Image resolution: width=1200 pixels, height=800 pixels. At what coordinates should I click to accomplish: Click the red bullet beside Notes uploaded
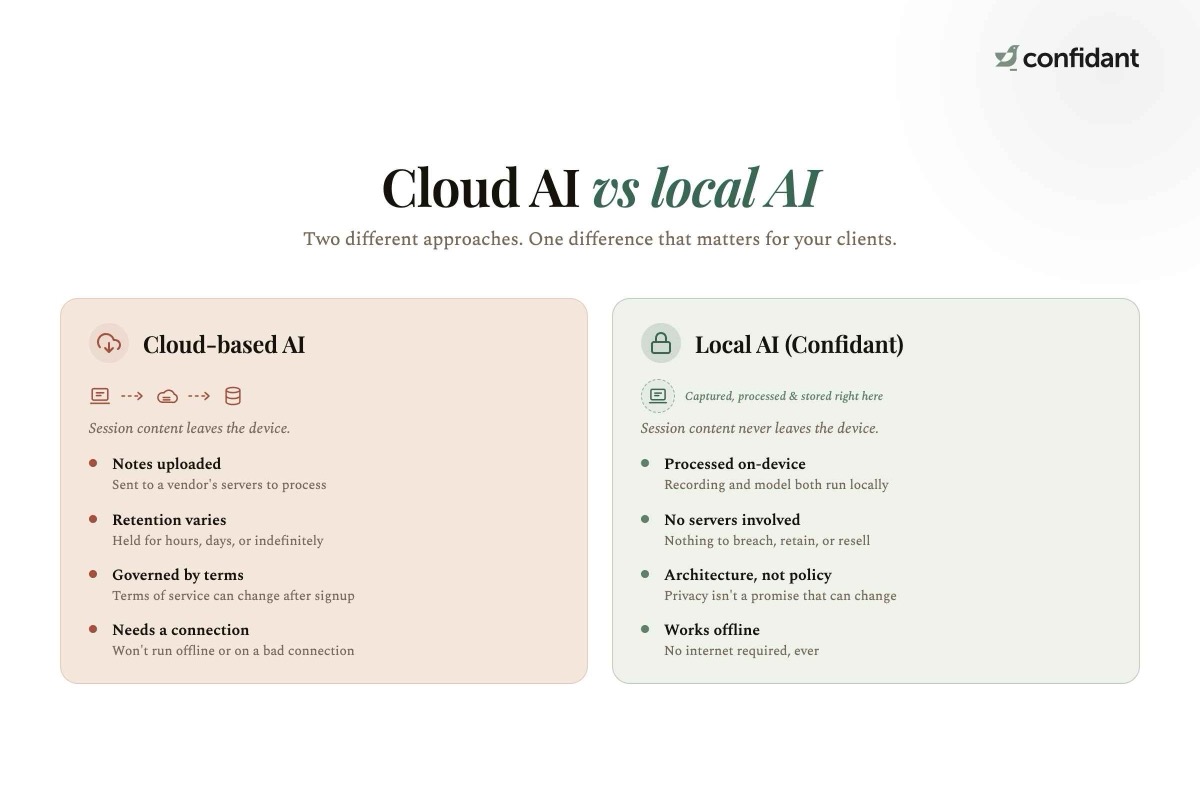93,463
